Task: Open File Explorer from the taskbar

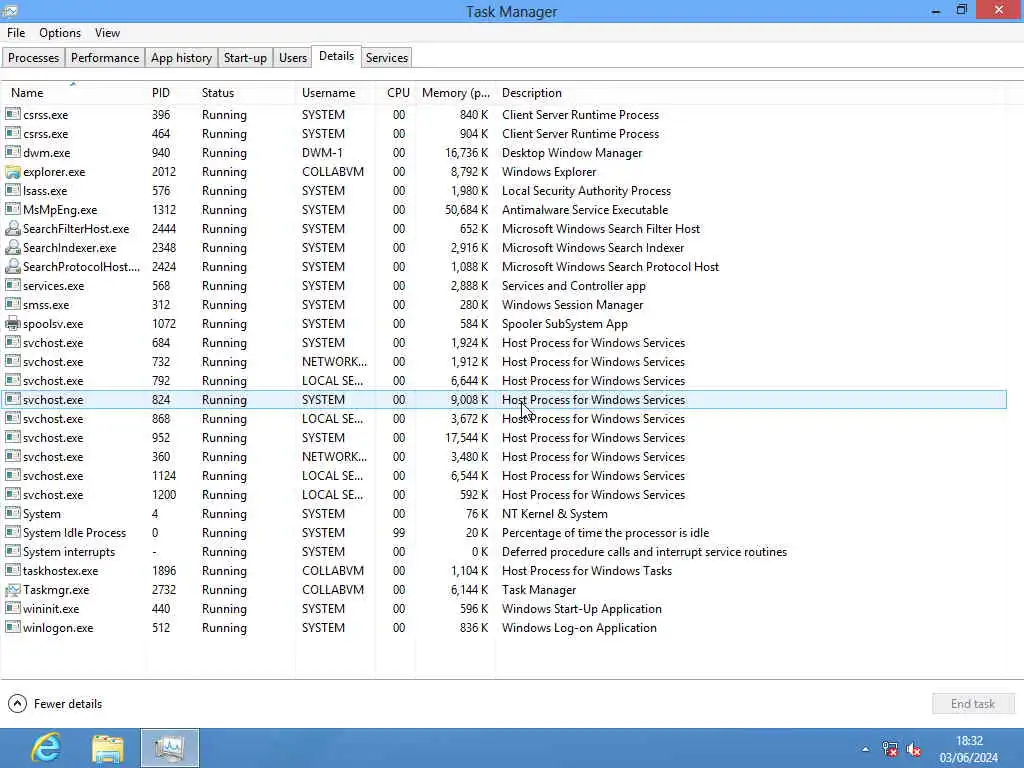Action: 108,748
